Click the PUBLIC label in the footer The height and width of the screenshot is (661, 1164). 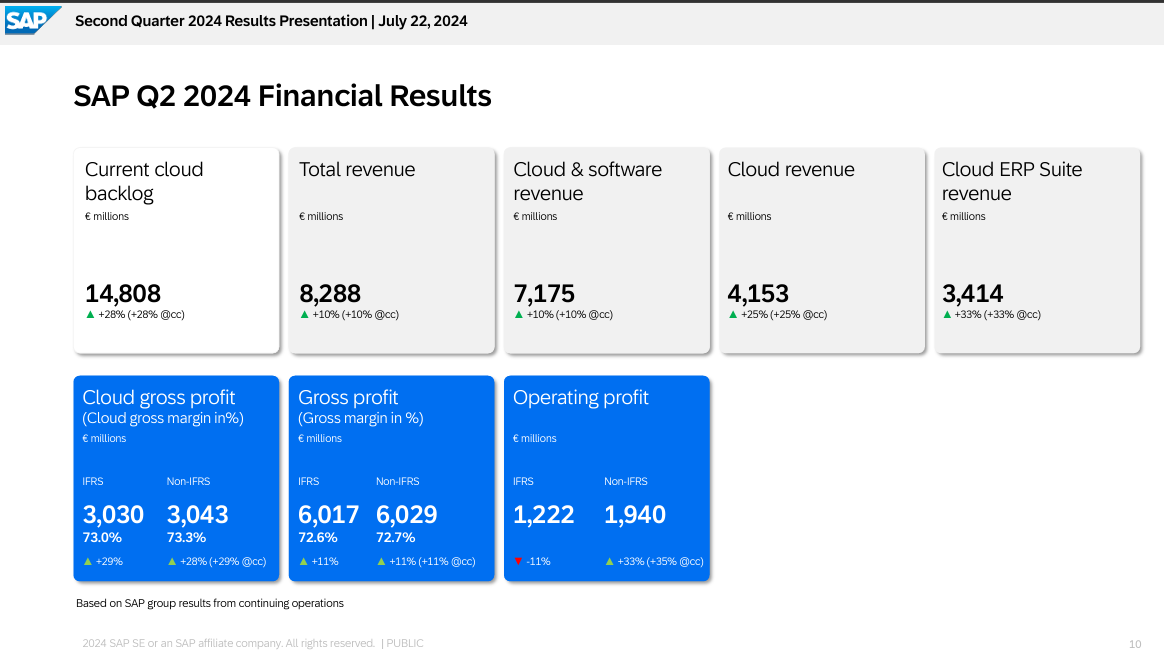pos(406,643)
